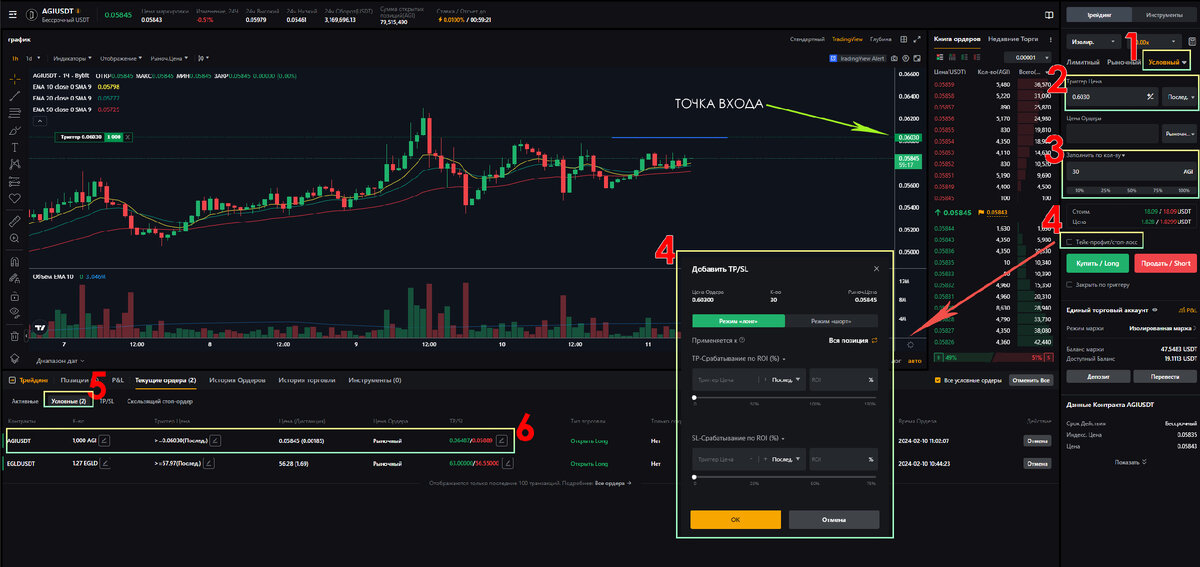Image resolution: width=1200 pixels, height=567 pixels.
Task: Select the zoom in magnifier tool
Action: point(14,238)
